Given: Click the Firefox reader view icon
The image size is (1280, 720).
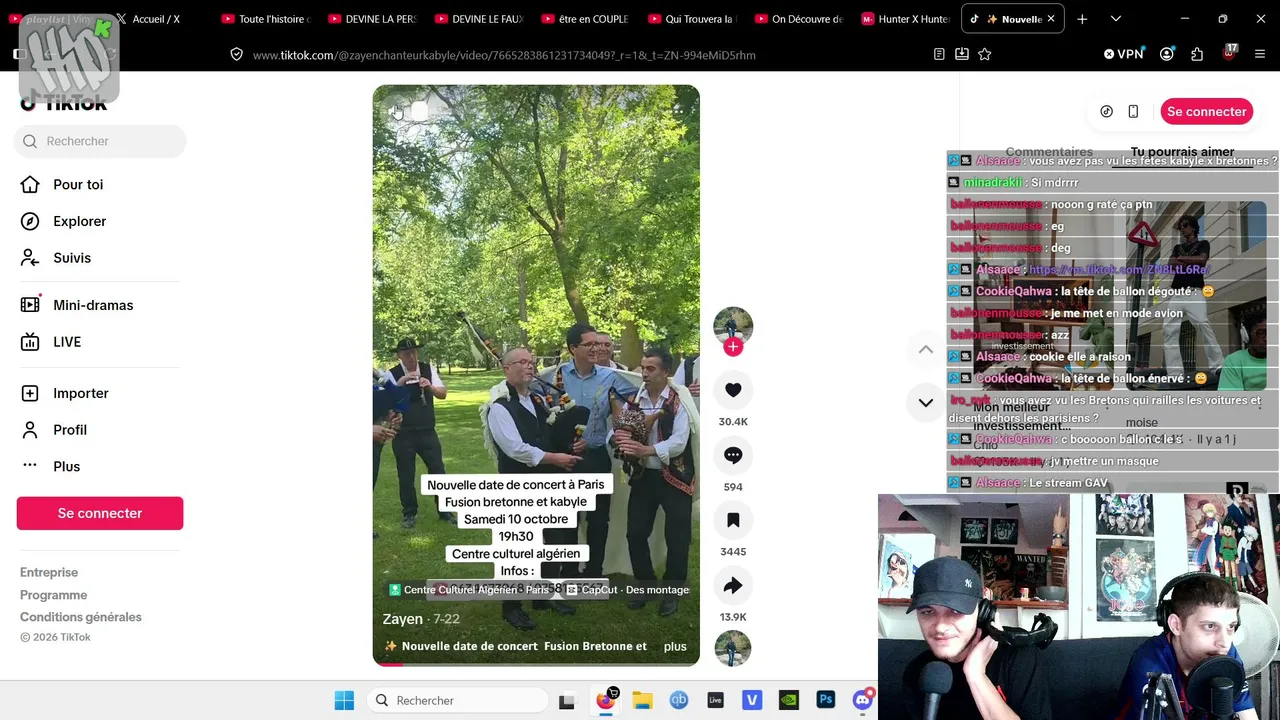Looking at the screenshot, I should coord(939,54).
